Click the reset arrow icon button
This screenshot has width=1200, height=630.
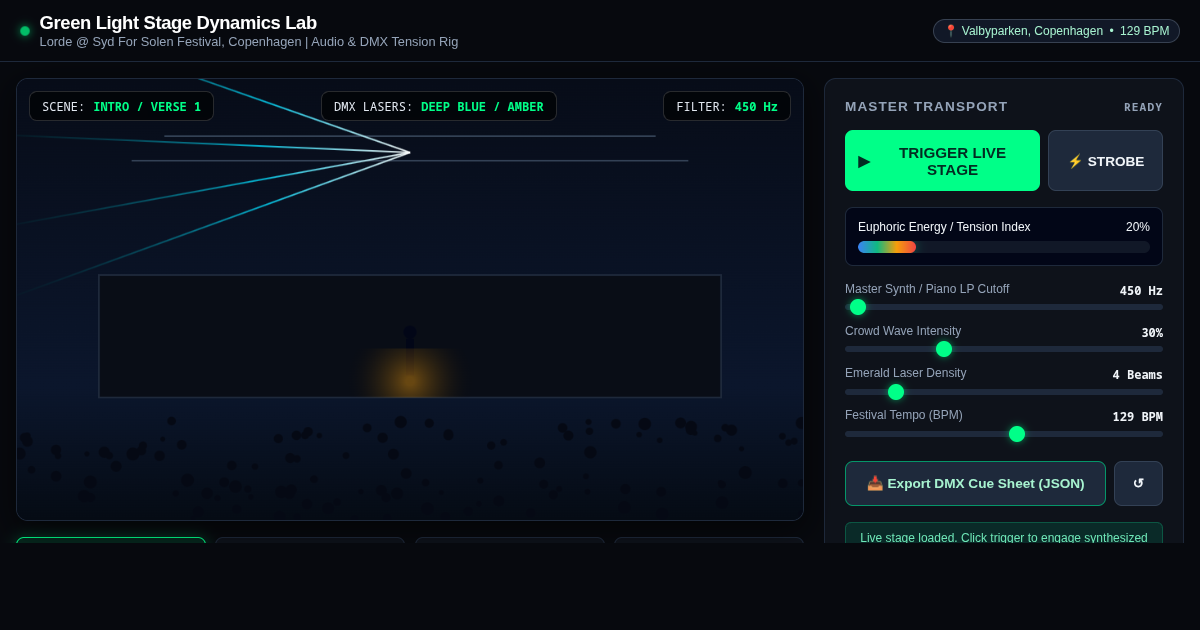tap(1138, 483)
